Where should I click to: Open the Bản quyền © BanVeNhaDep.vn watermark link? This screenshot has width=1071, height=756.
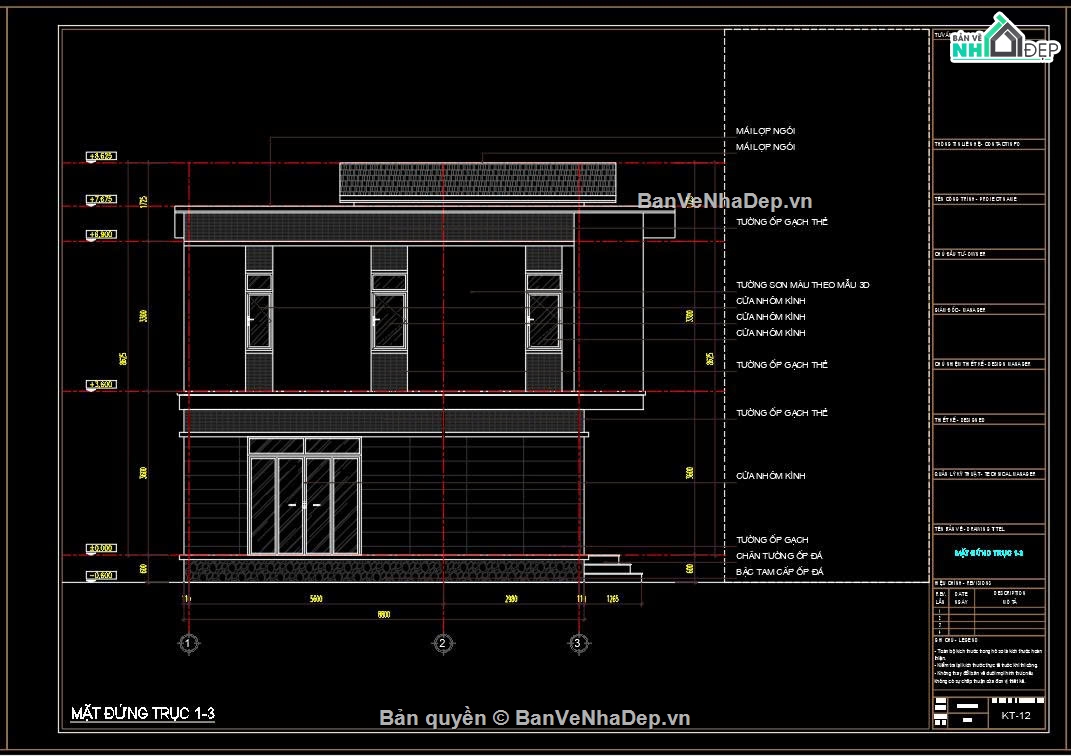coord(535,717)
